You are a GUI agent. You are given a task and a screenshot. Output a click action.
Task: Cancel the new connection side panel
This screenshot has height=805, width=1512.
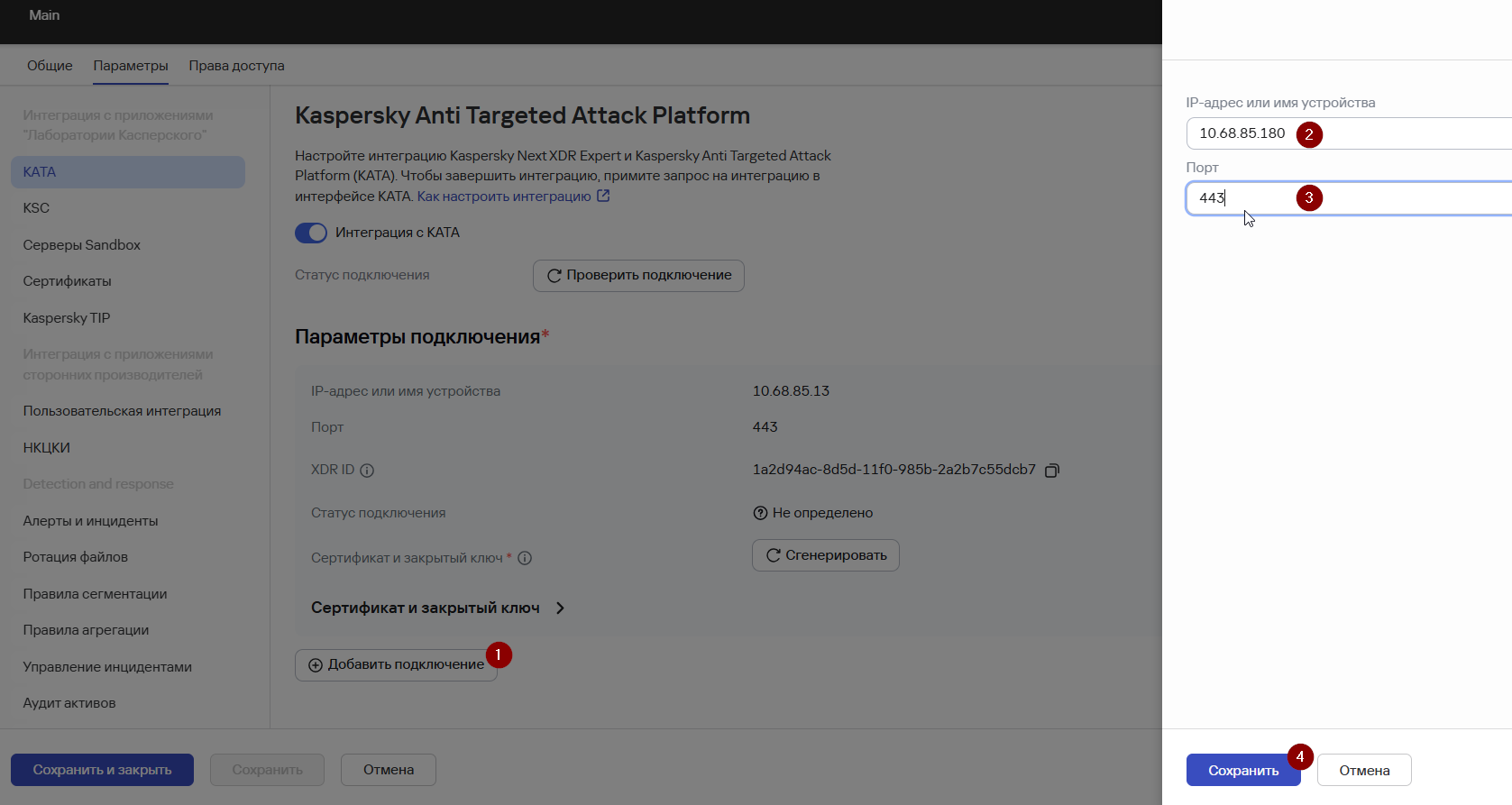[x=1364, y=771]
